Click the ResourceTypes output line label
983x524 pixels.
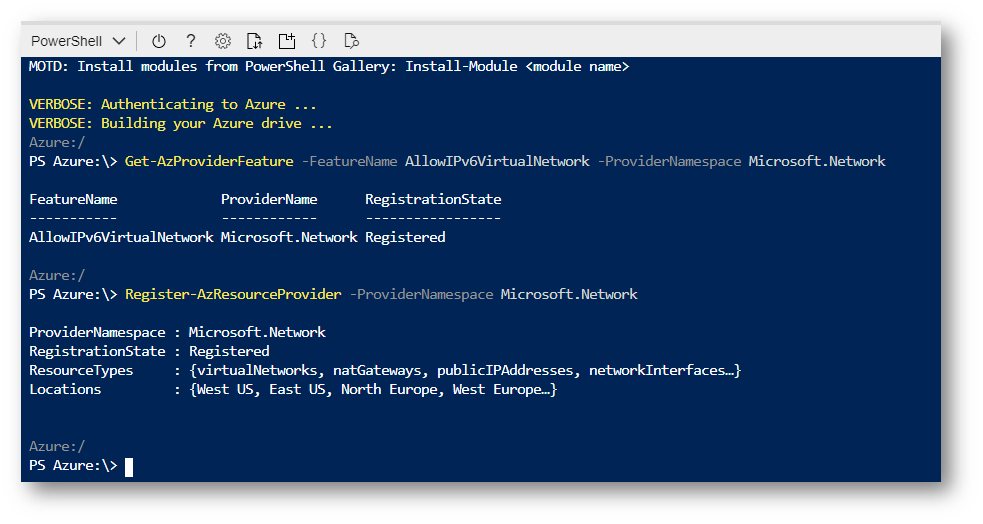click(81, 370)
